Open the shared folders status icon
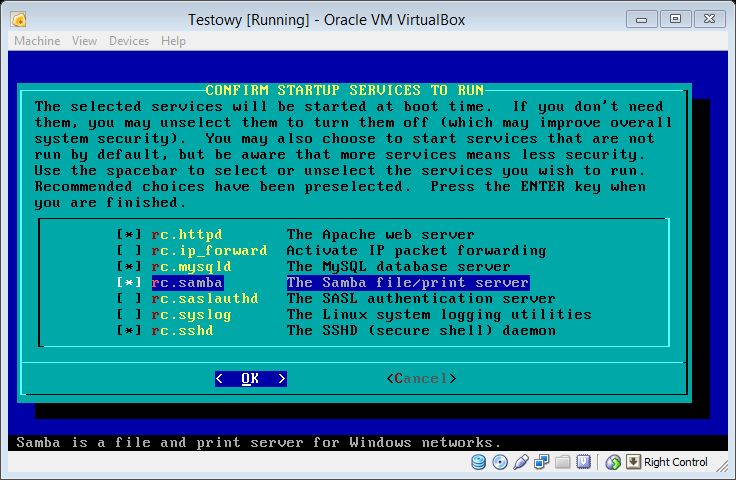Screen dimensions: 736x480 pyautogui.click(x=562, y=462)
